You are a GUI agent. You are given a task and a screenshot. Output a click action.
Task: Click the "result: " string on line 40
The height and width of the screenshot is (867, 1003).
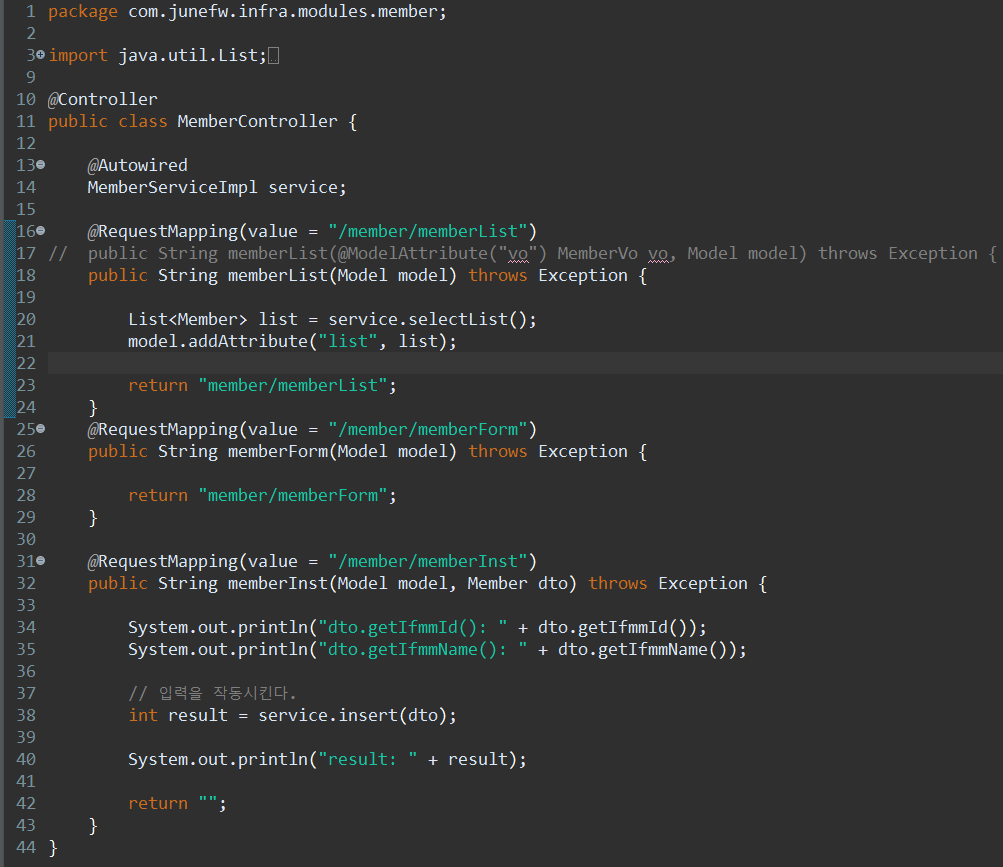point(368,759)
